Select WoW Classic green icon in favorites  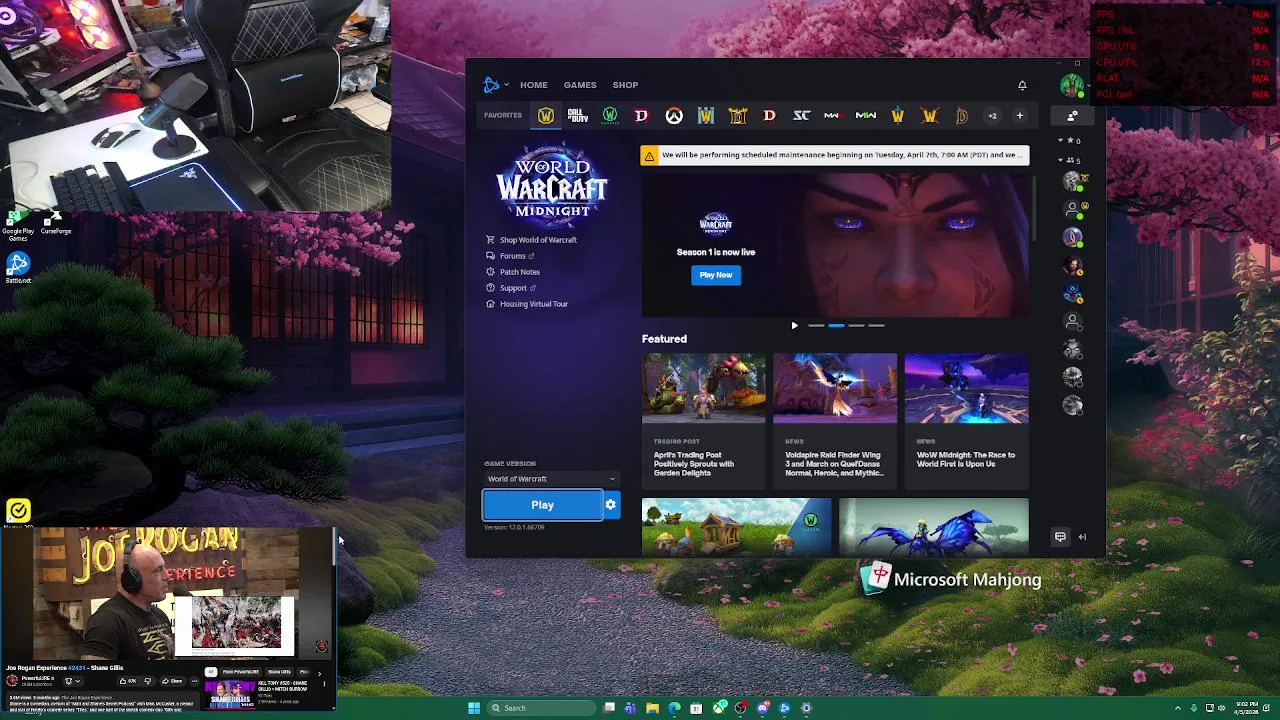pos(610,116)
